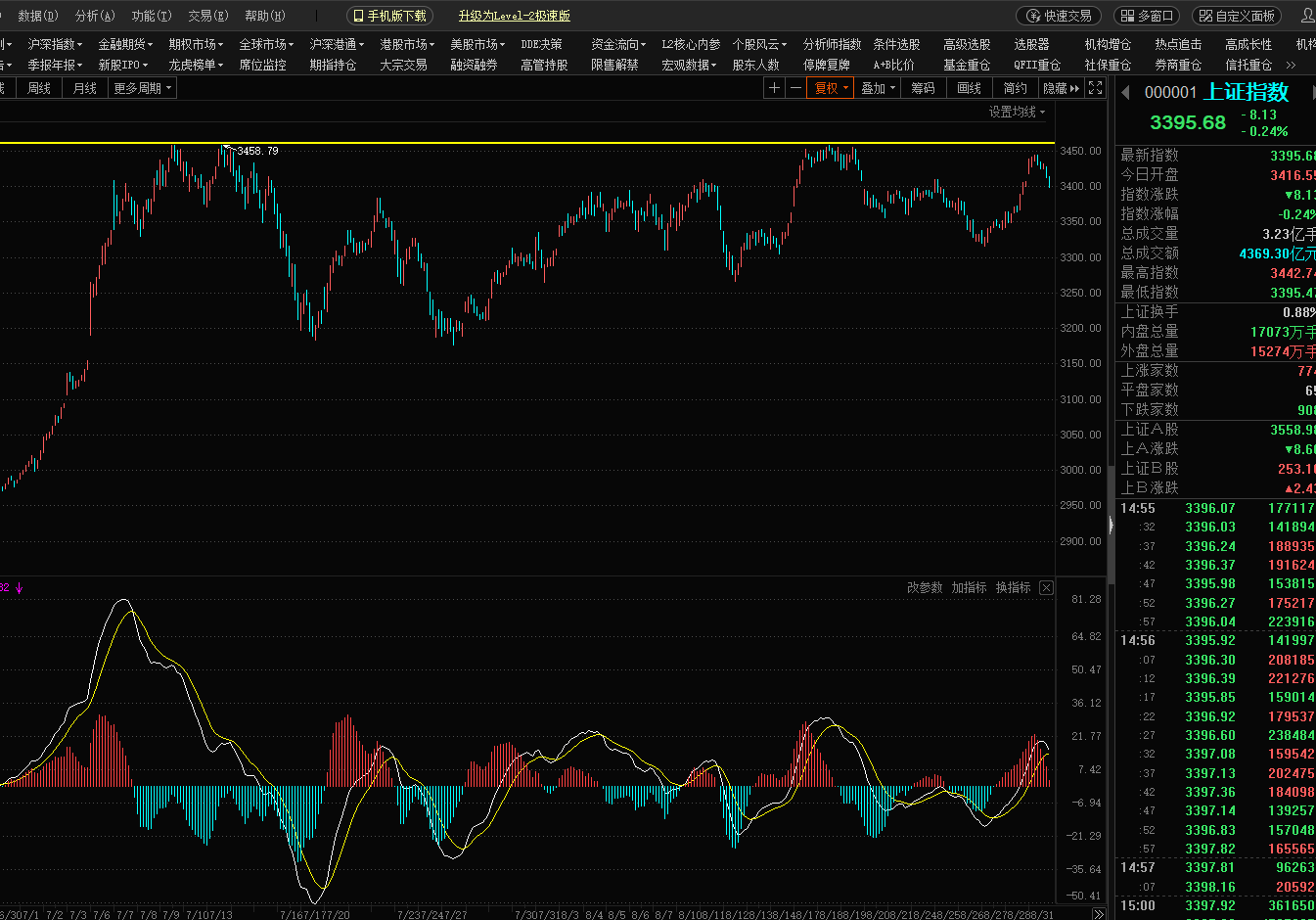1316x920 pixels.
Task: Open the 叠加 overlay dropdown
Action: tap(878, 88)
